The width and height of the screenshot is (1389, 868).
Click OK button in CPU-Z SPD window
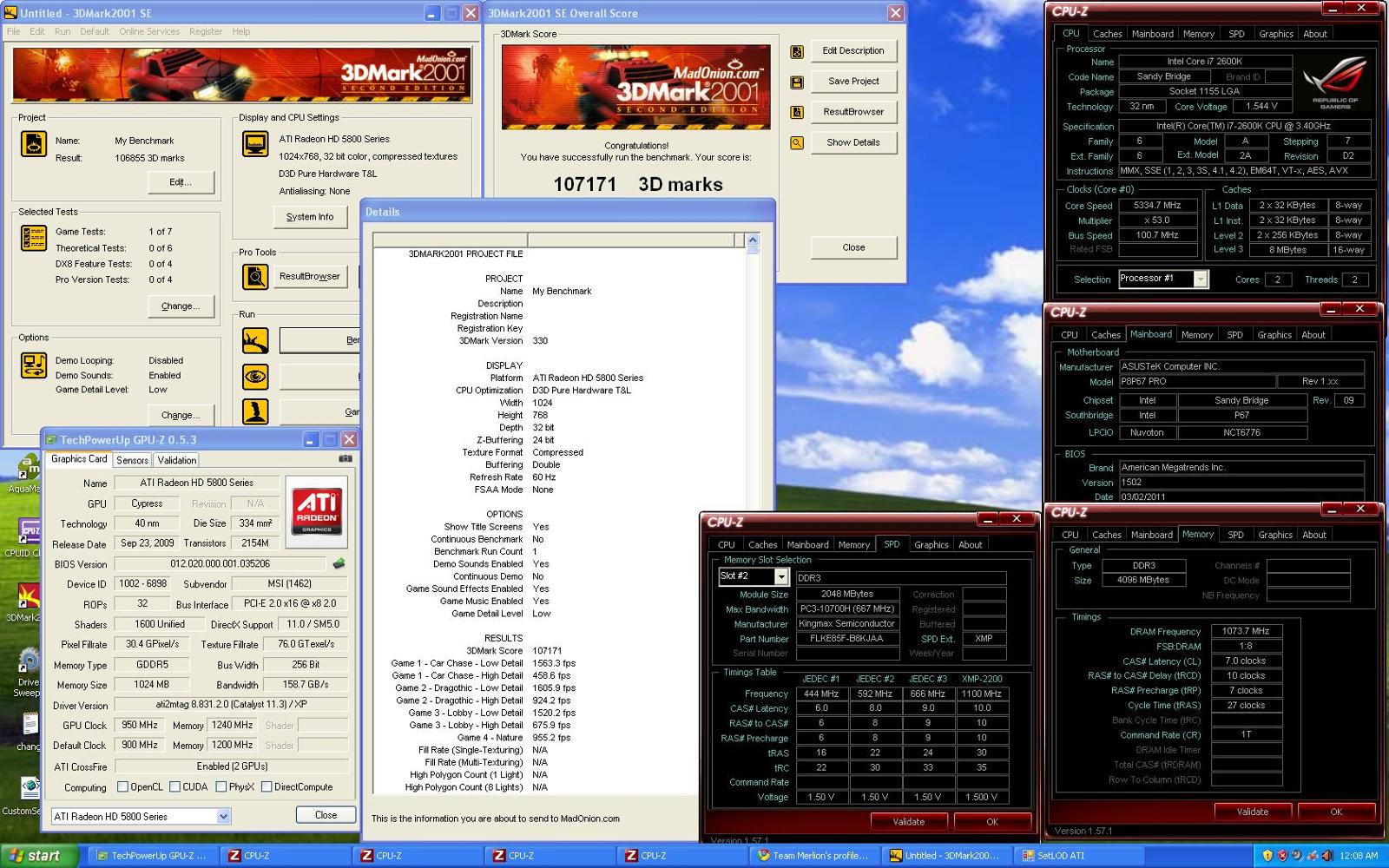(992, 822)
